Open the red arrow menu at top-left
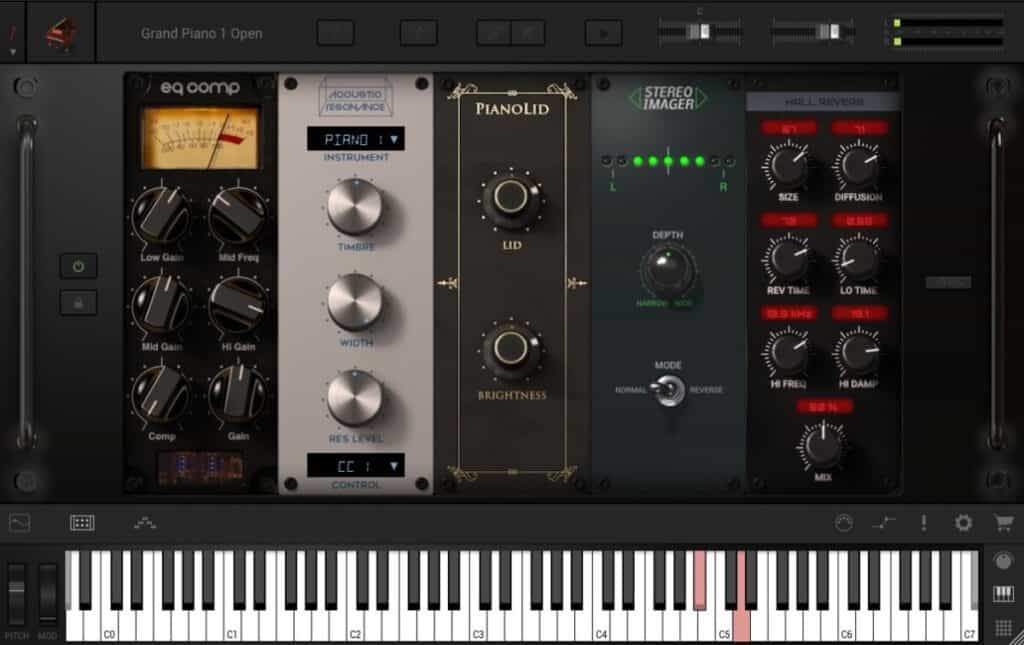This screenshot has width=1024, height=645. pos(12,39)
